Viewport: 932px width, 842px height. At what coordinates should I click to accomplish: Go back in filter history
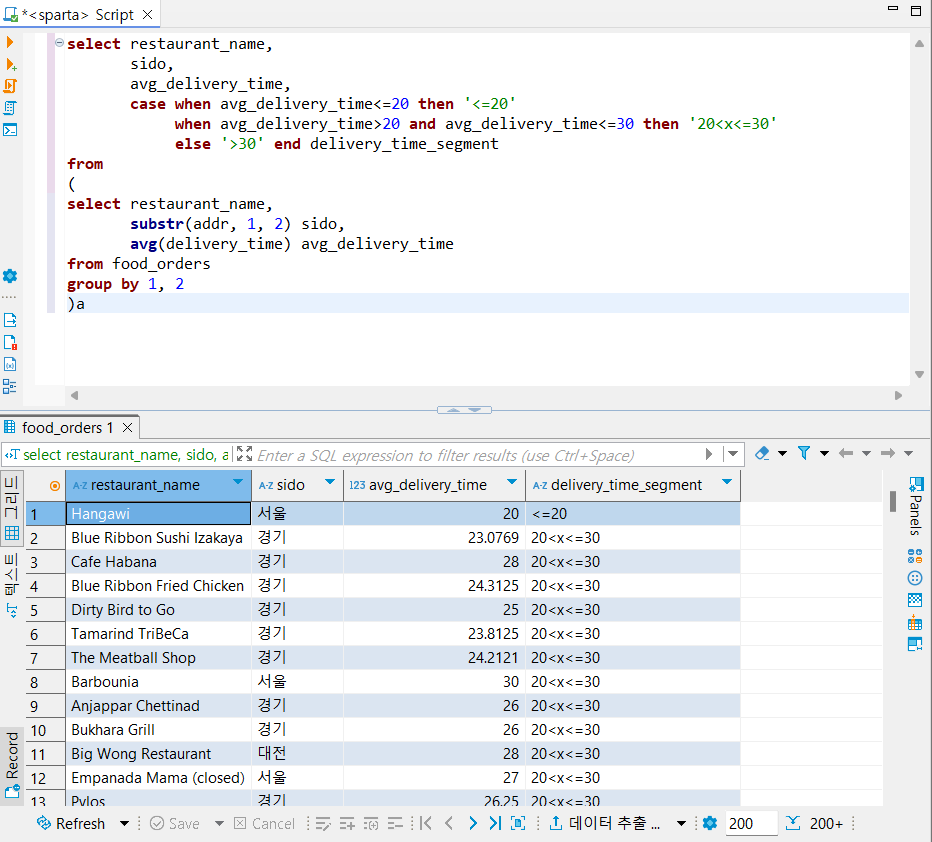[845, 453]
